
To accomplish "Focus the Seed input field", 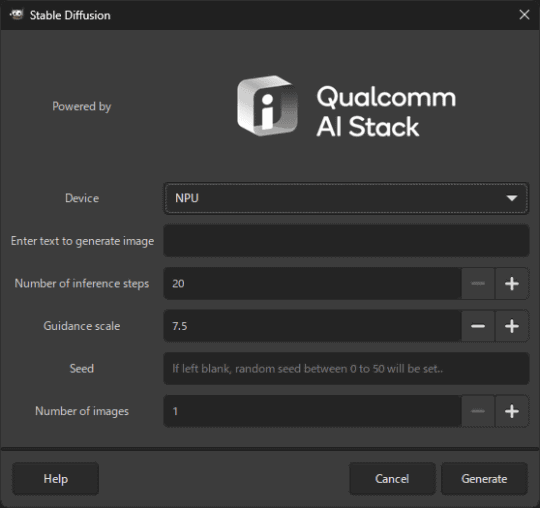I will click(x=346, y=369).
